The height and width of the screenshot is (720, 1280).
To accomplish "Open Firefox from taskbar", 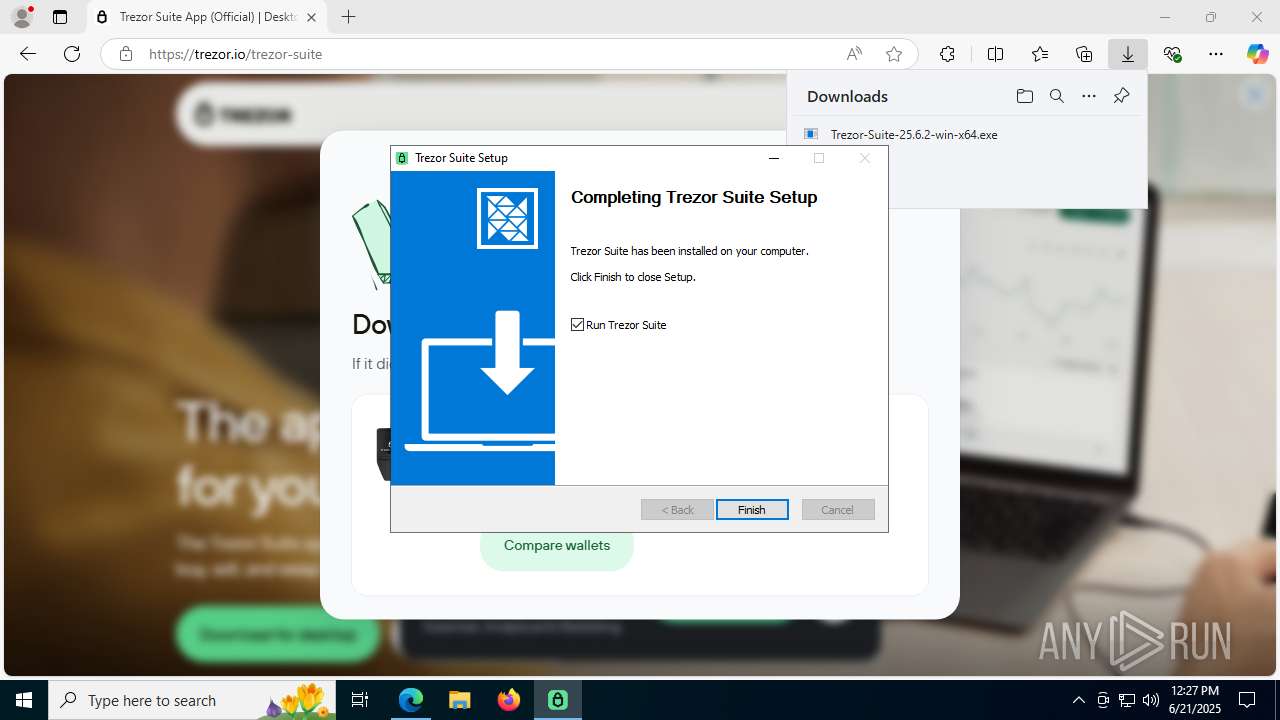I will 509,700.
